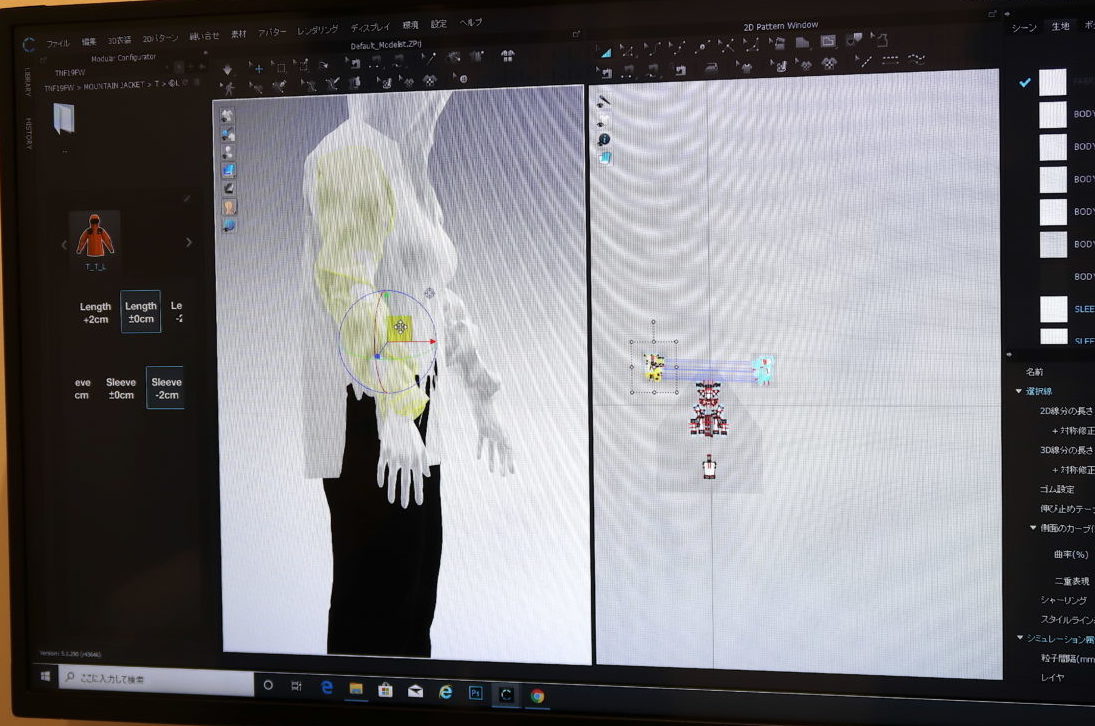1095x726 pixels.
Task: Click the CLO logo icon at top left
Action: point(29,44)
